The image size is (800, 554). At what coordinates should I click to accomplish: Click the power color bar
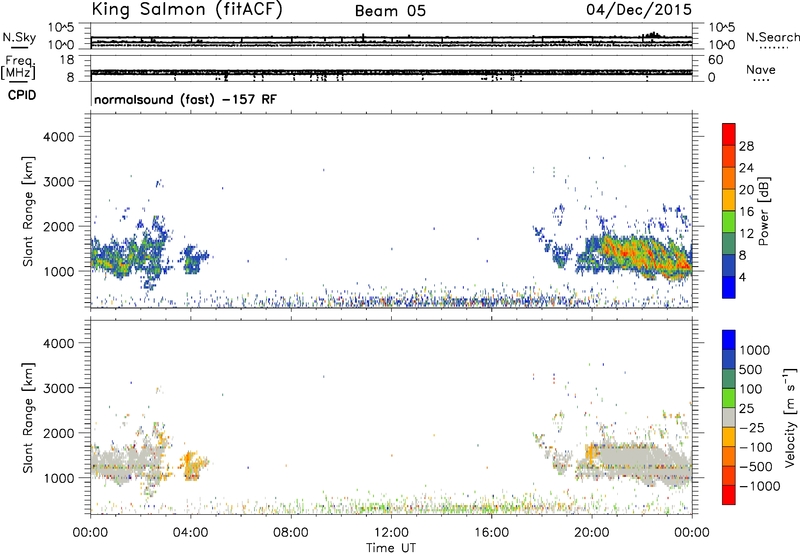click(x=729, y=211)
